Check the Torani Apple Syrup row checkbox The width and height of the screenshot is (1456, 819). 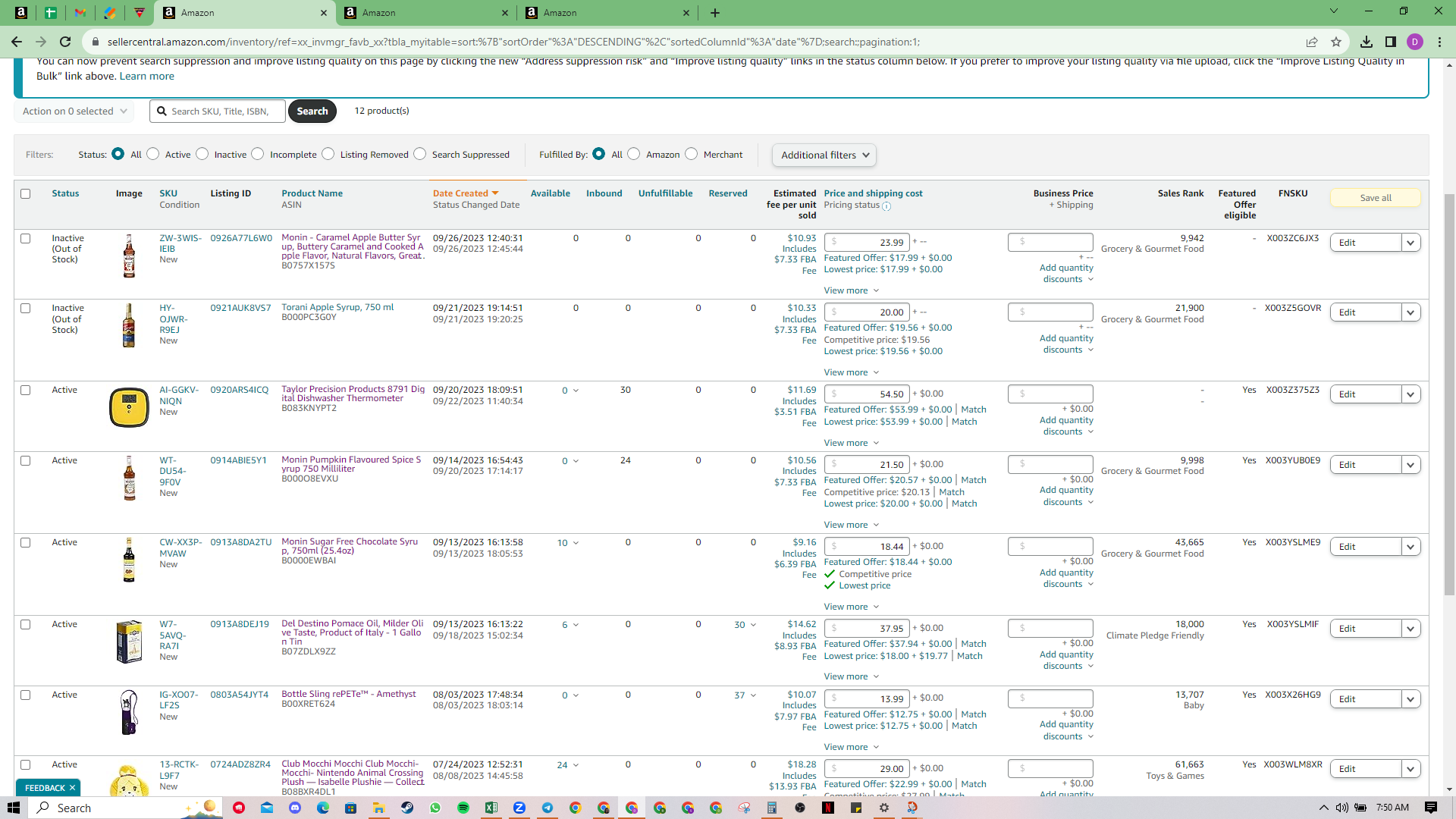[26, 308]
